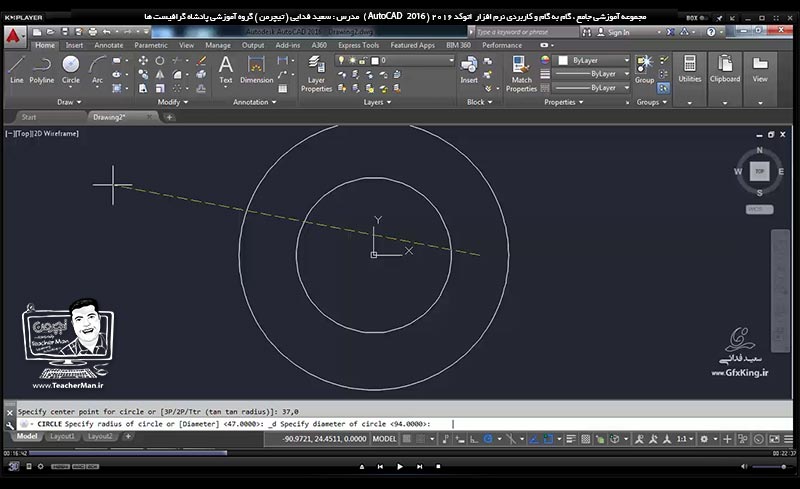Click the Save icon in quick access toolbar

65,32
